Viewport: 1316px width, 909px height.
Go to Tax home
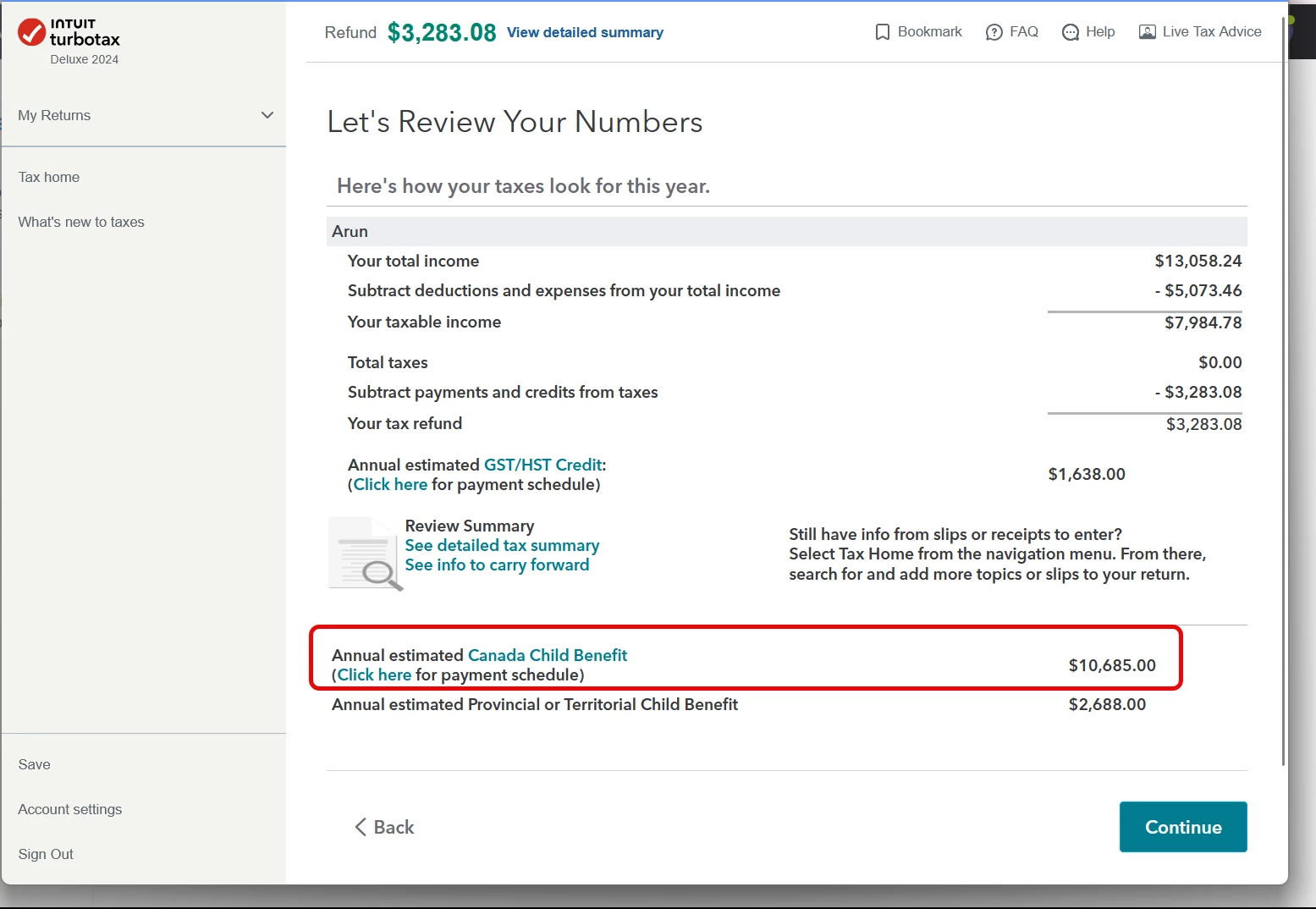tap(49, 177)
